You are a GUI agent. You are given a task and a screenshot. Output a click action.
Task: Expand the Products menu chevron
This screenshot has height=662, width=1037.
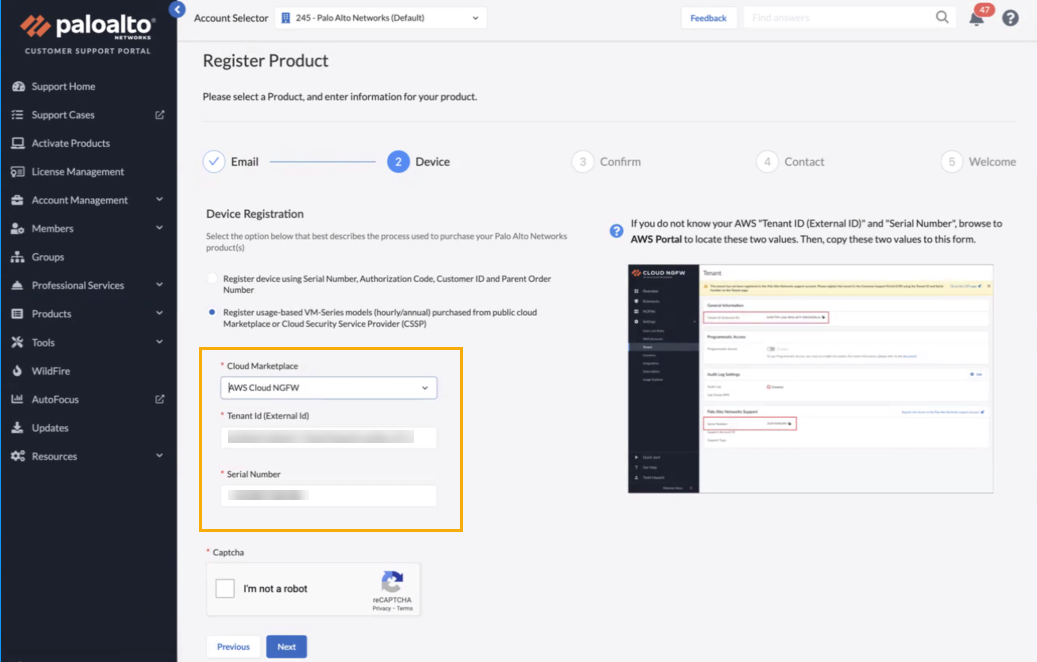[x=159, y=313]
